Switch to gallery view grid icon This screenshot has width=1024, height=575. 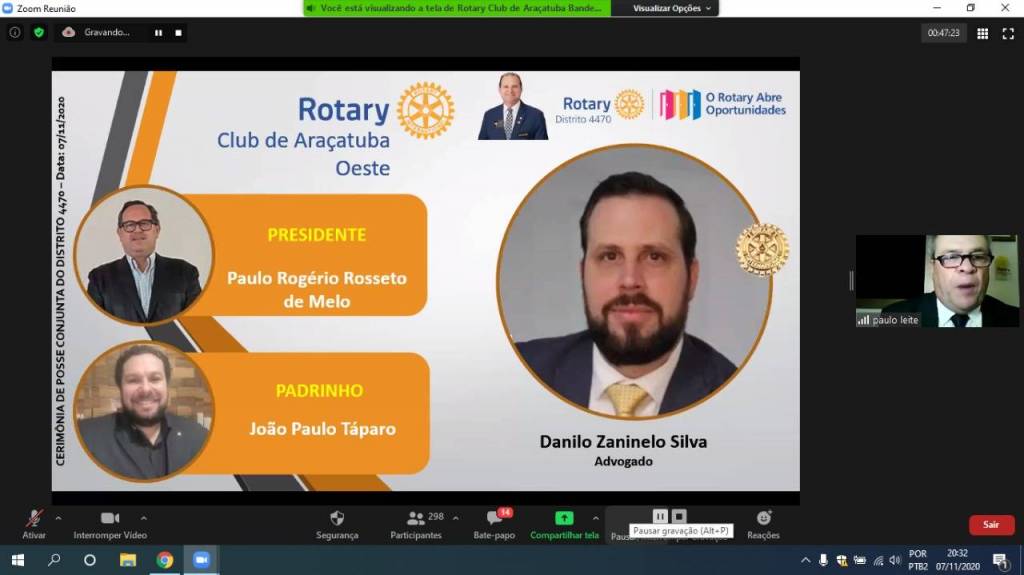point(982,33)
